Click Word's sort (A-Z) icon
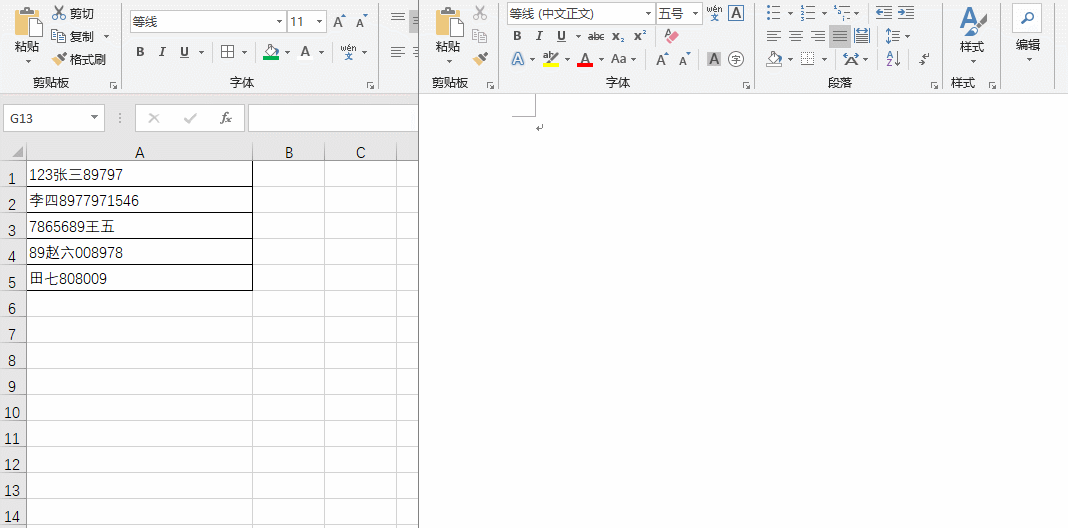Screen dimensions: 1068x528 tap(893, 59)
